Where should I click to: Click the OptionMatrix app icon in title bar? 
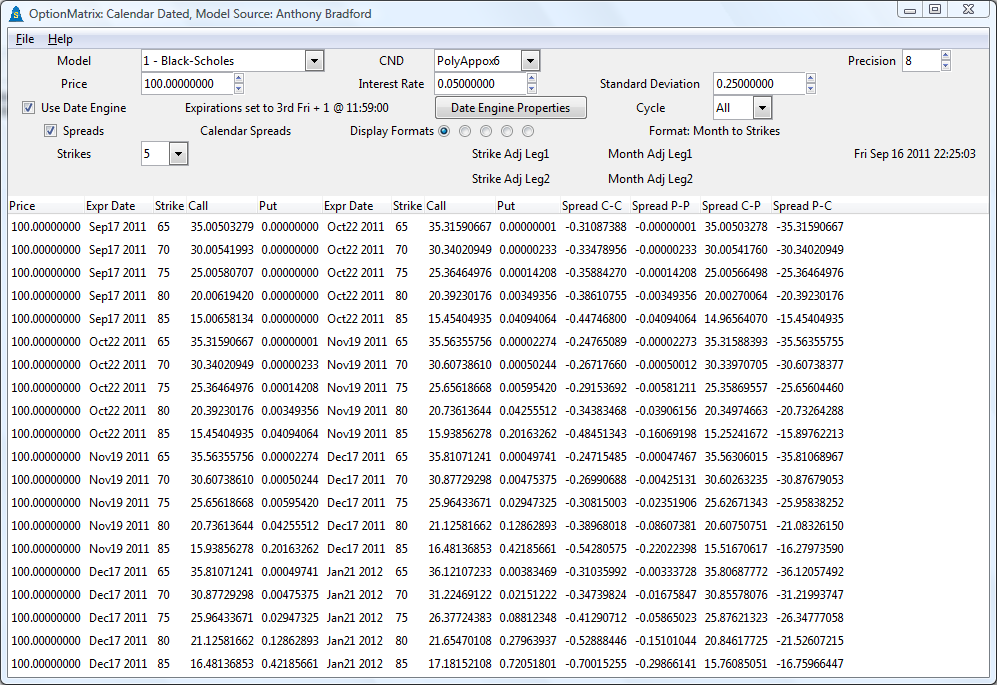[x=15, y=12]
